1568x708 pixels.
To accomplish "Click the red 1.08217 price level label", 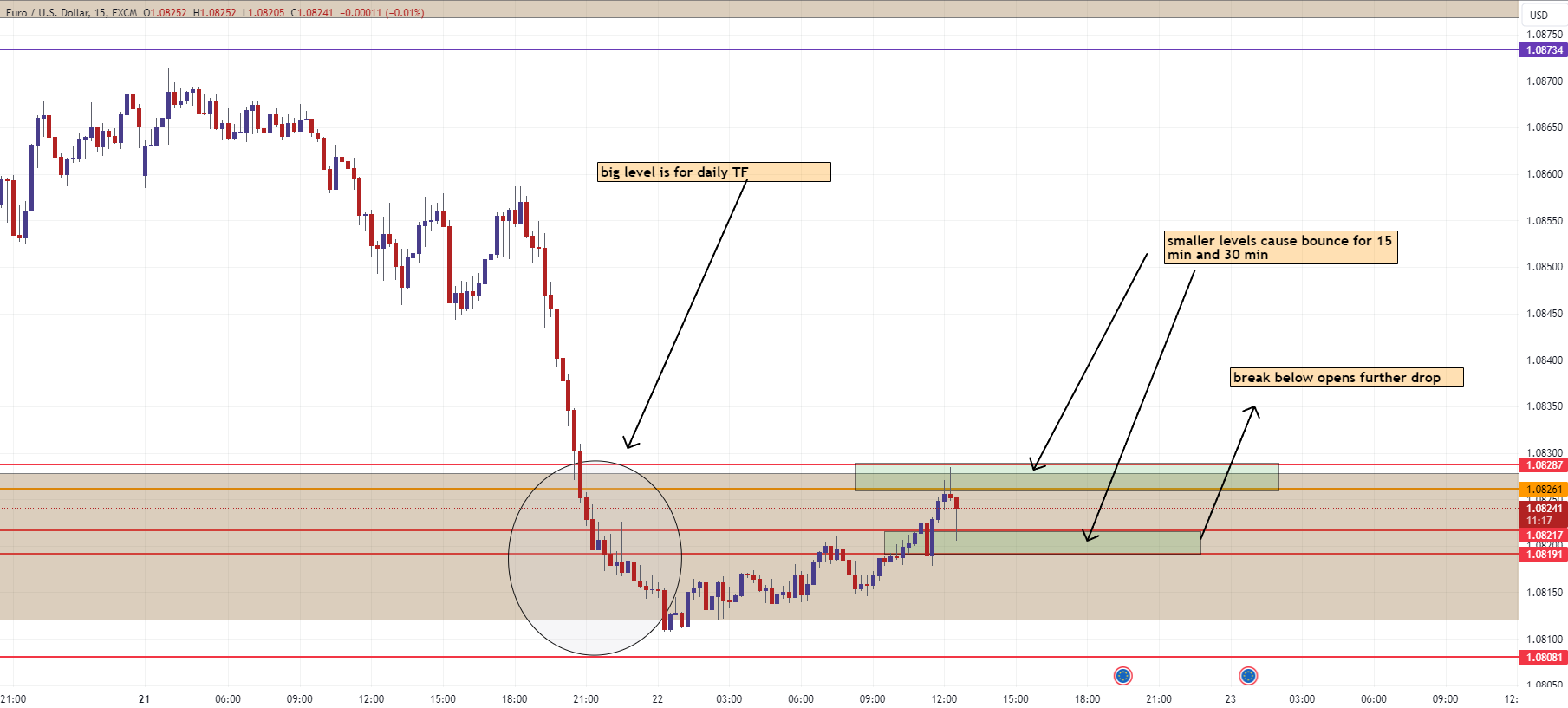I will coord(1544,536).
